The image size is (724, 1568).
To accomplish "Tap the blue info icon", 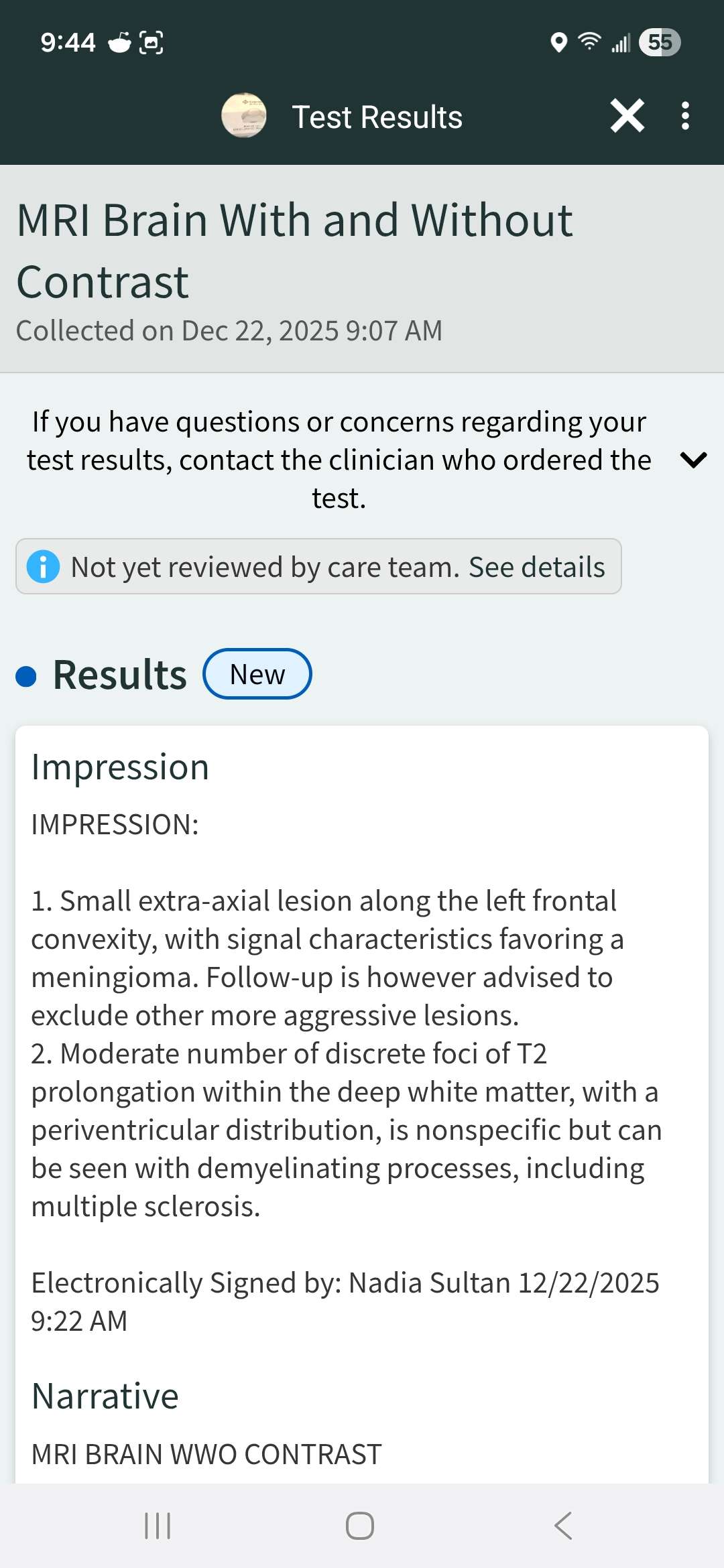I will 44,567.
